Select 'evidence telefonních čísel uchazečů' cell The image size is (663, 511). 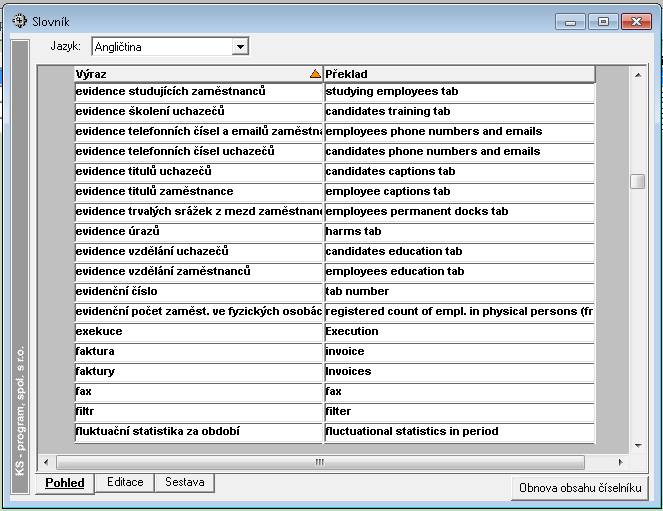pos(198,152)
